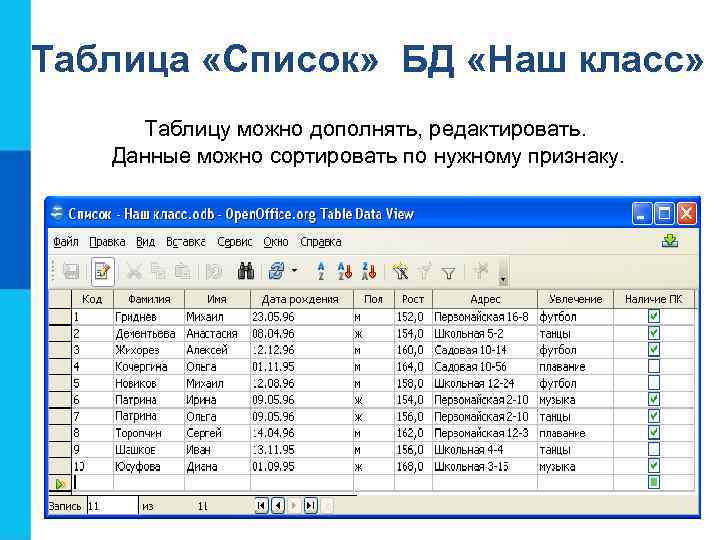Click the Код column header

point(92,299)
